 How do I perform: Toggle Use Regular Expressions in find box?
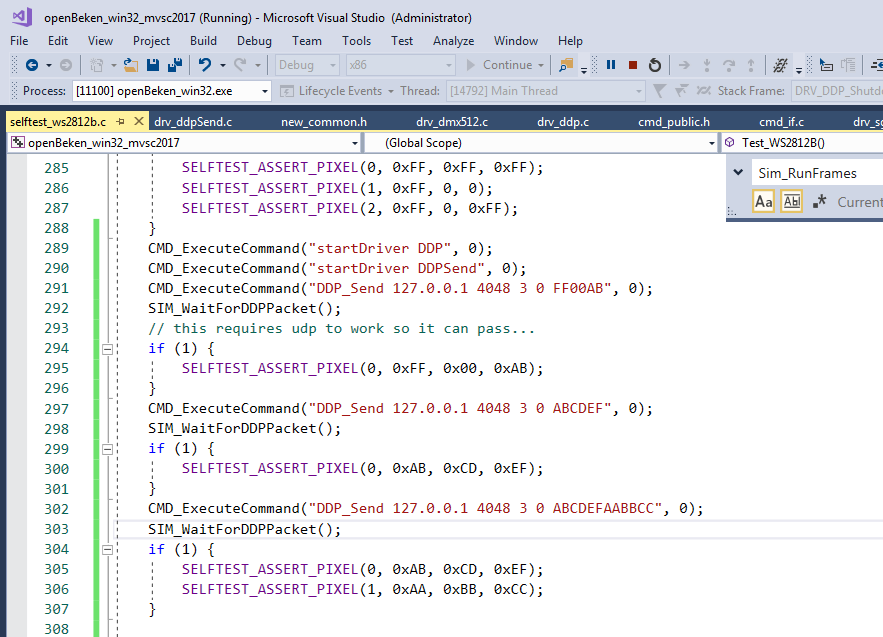(819, 201)
